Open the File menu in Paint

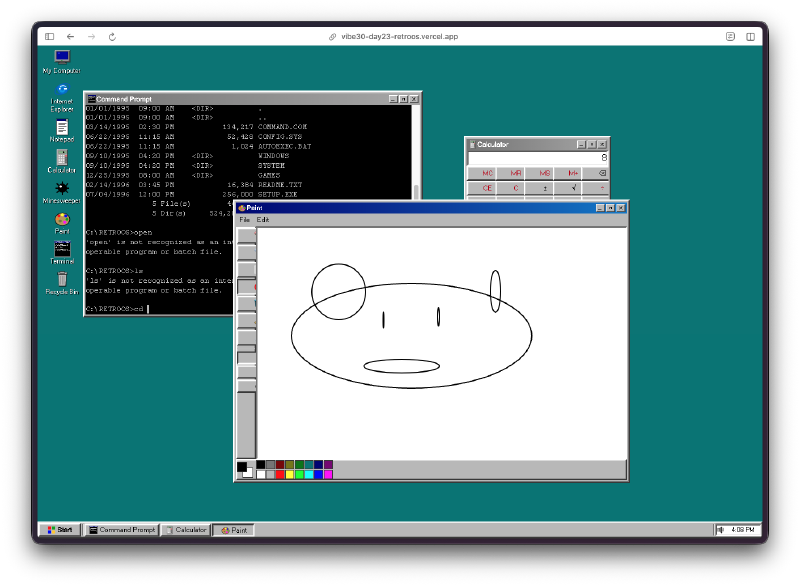tap(244, 219)
